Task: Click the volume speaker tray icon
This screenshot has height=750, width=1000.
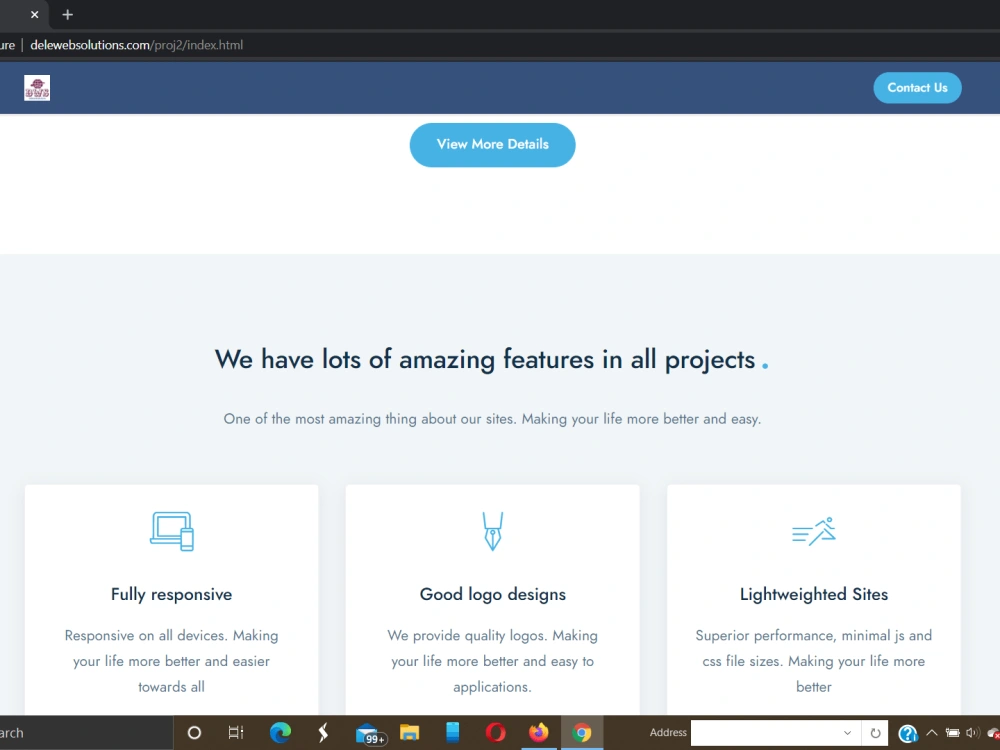Action: point(973,733)
